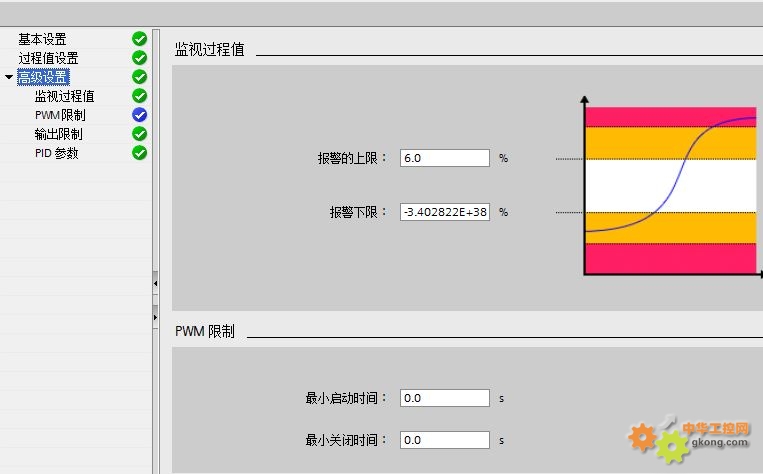Click the 报警的上限 input field

coord(445,158)
